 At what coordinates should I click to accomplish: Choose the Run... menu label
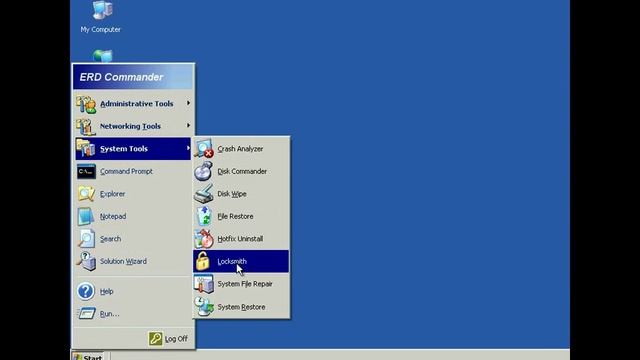click(109, 313)
